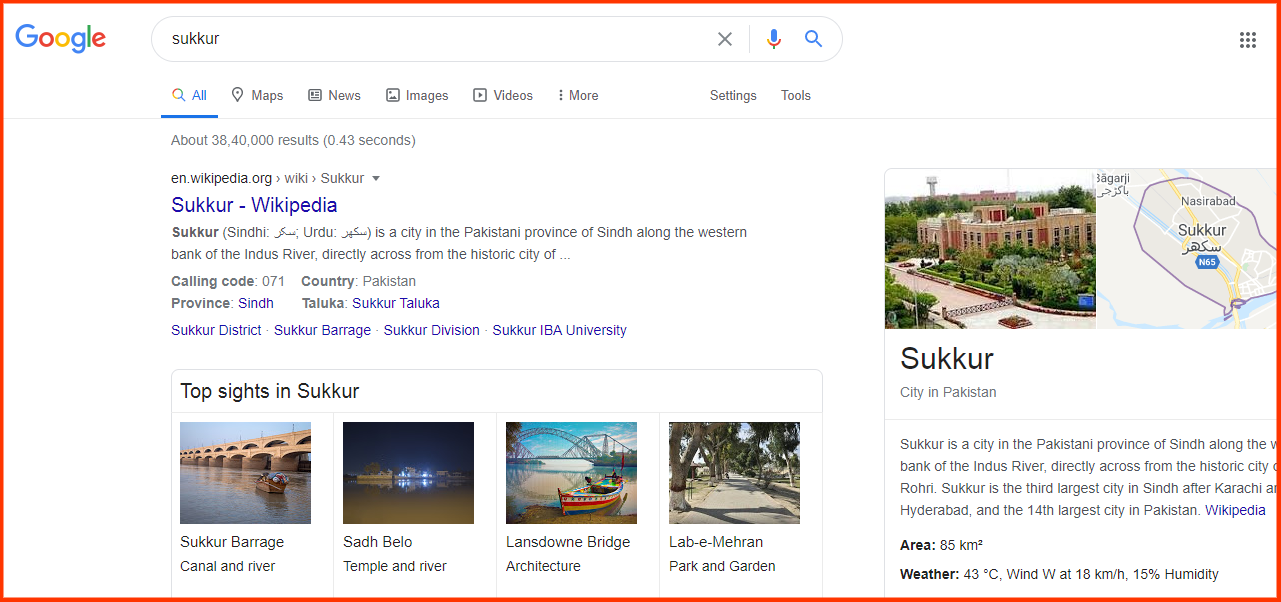Follow the Sindh province link
This screenshot has width=1281, height=602.
tap(256, 303)
